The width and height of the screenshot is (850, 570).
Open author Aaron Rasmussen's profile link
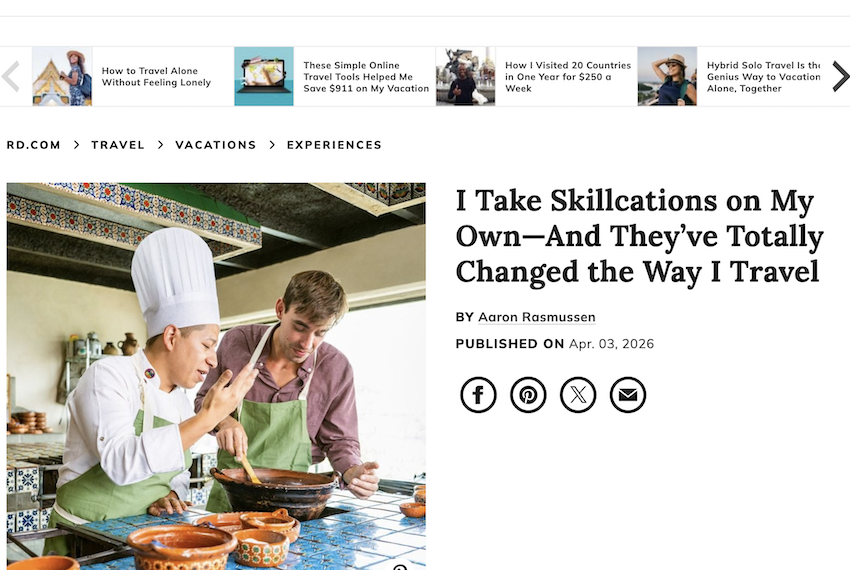coord(536,317)
